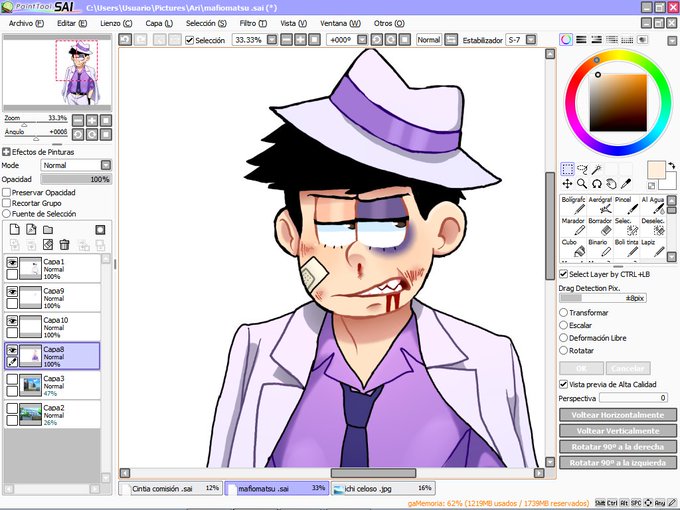The image size is (680, 510).
Task: Choose the Lapiz pencil tool
Action: click(x=653, y=248)
